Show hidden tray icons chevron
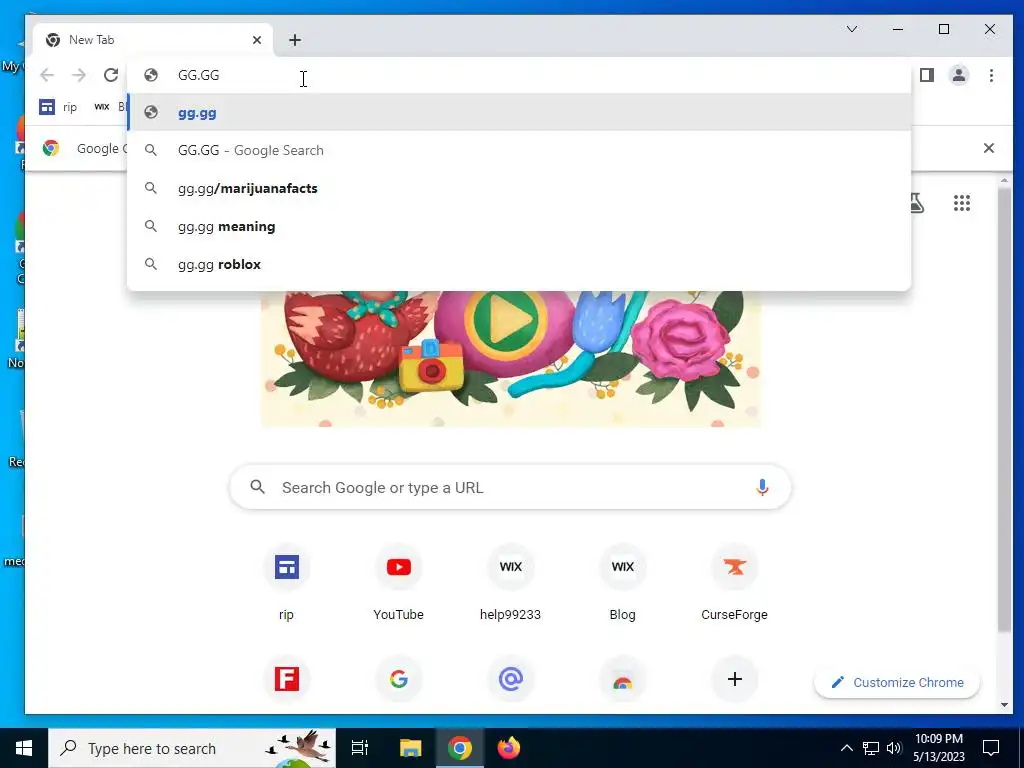This screenshot has width=1024, height=768. pos(846,748)
